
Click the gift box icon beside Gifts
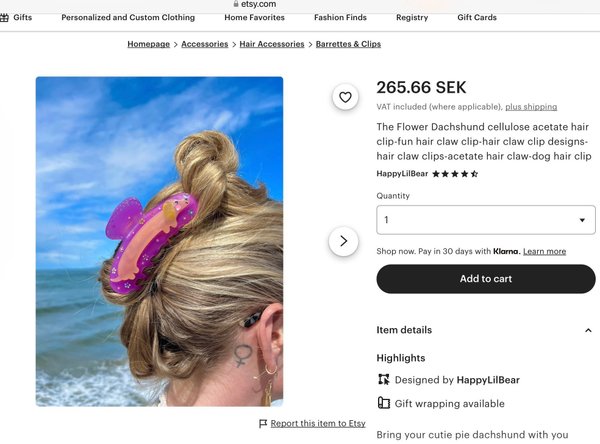coord(4,18)
